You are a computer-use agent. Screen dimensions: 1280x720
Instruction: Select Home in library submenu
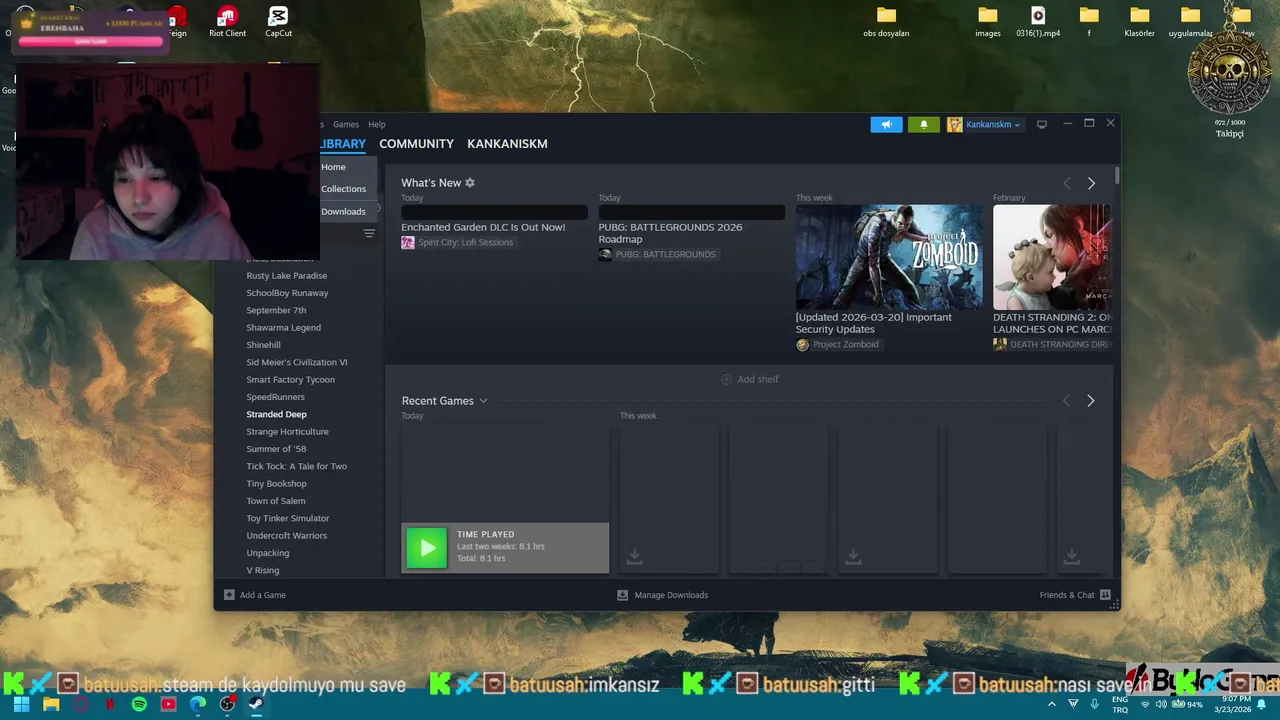coord(334,167)
